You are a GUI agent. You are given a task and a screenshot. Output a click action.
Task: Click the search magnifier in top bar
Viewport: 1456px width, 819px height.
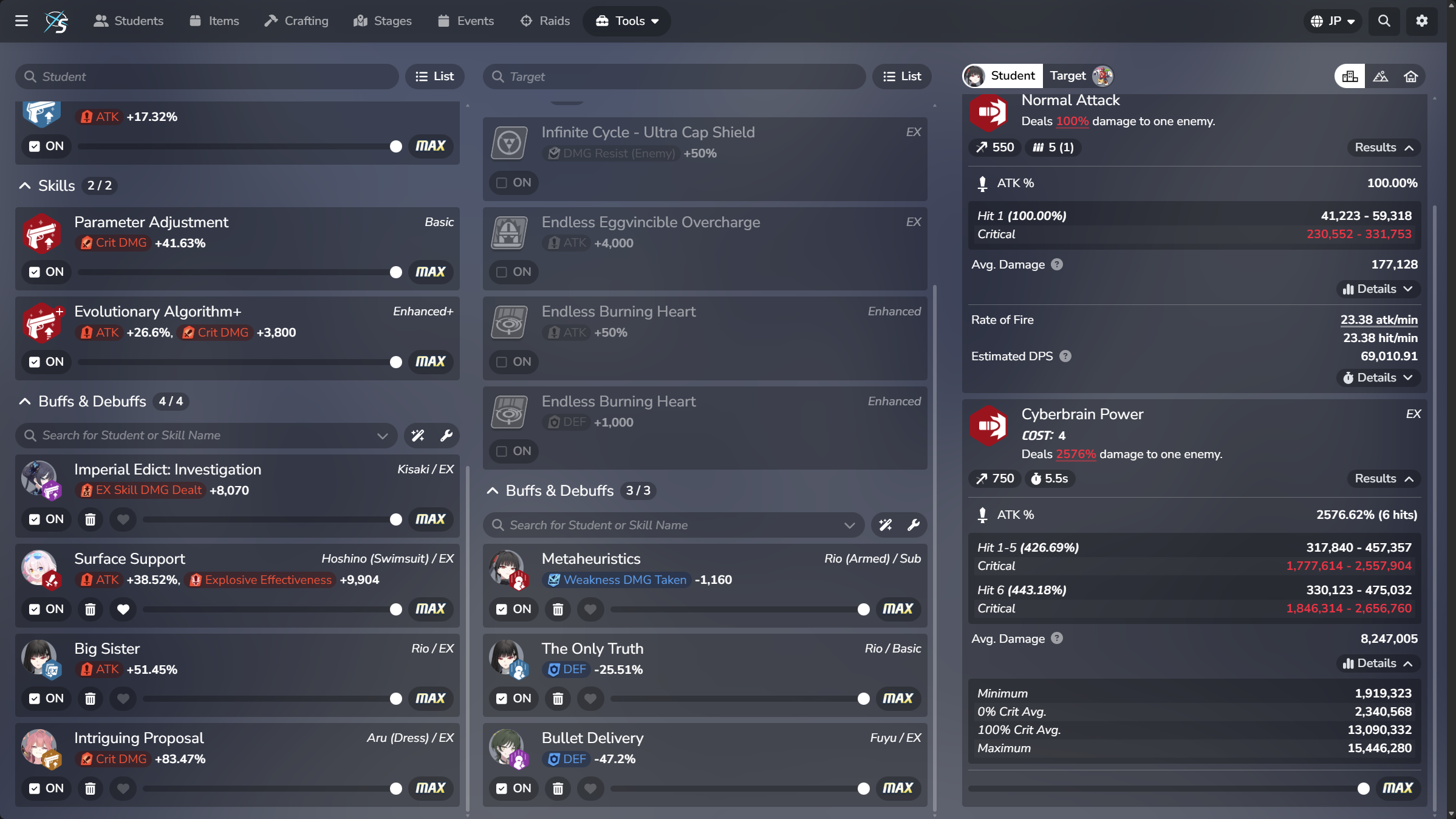(1384, 21)
